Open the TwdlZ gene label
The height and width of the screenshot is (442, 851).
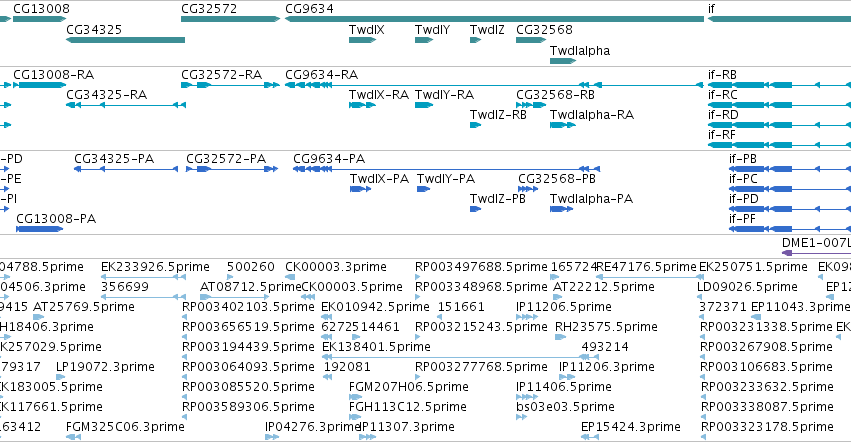click(x=487, y=30)
